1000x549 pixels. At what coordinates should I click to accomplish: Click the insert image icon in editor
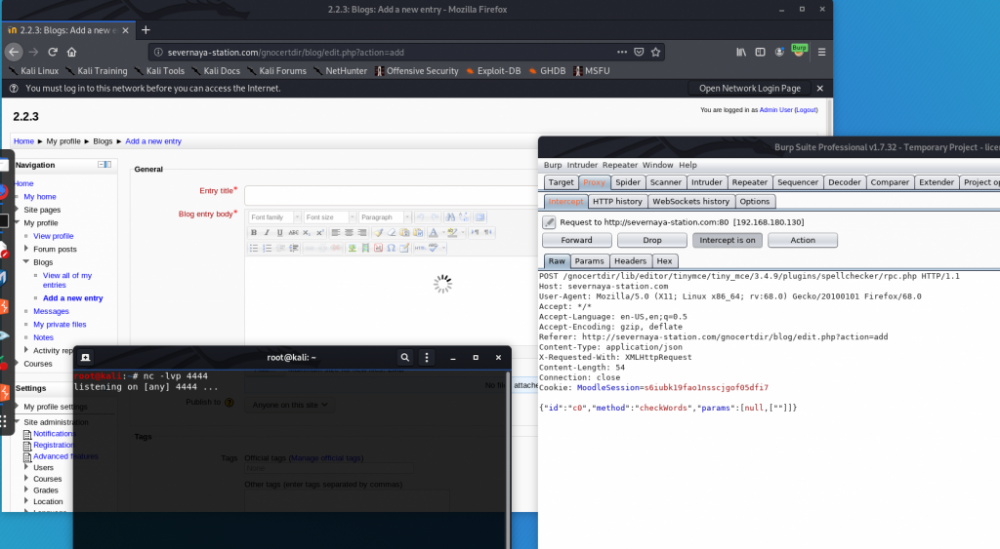[352, 248]
